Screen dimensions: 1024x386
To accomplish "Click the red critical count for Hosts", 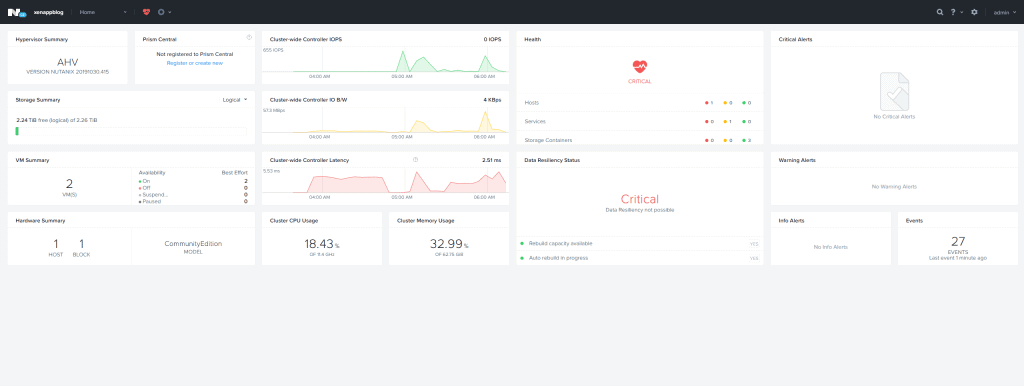I will click(x=709, y=103).
